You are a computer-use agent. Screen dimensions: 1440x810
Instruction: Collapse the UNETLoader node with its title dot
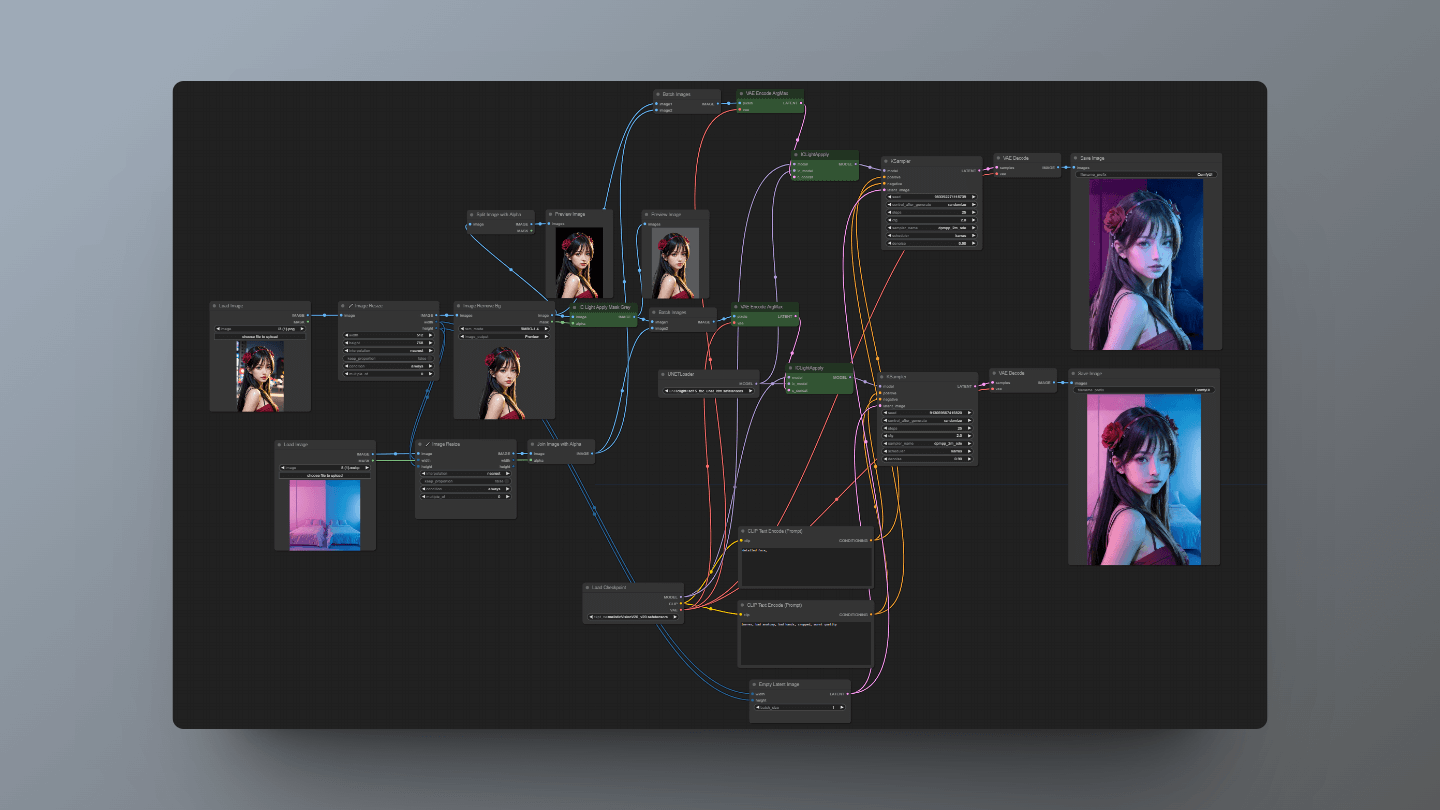click(x=665, y=374)
